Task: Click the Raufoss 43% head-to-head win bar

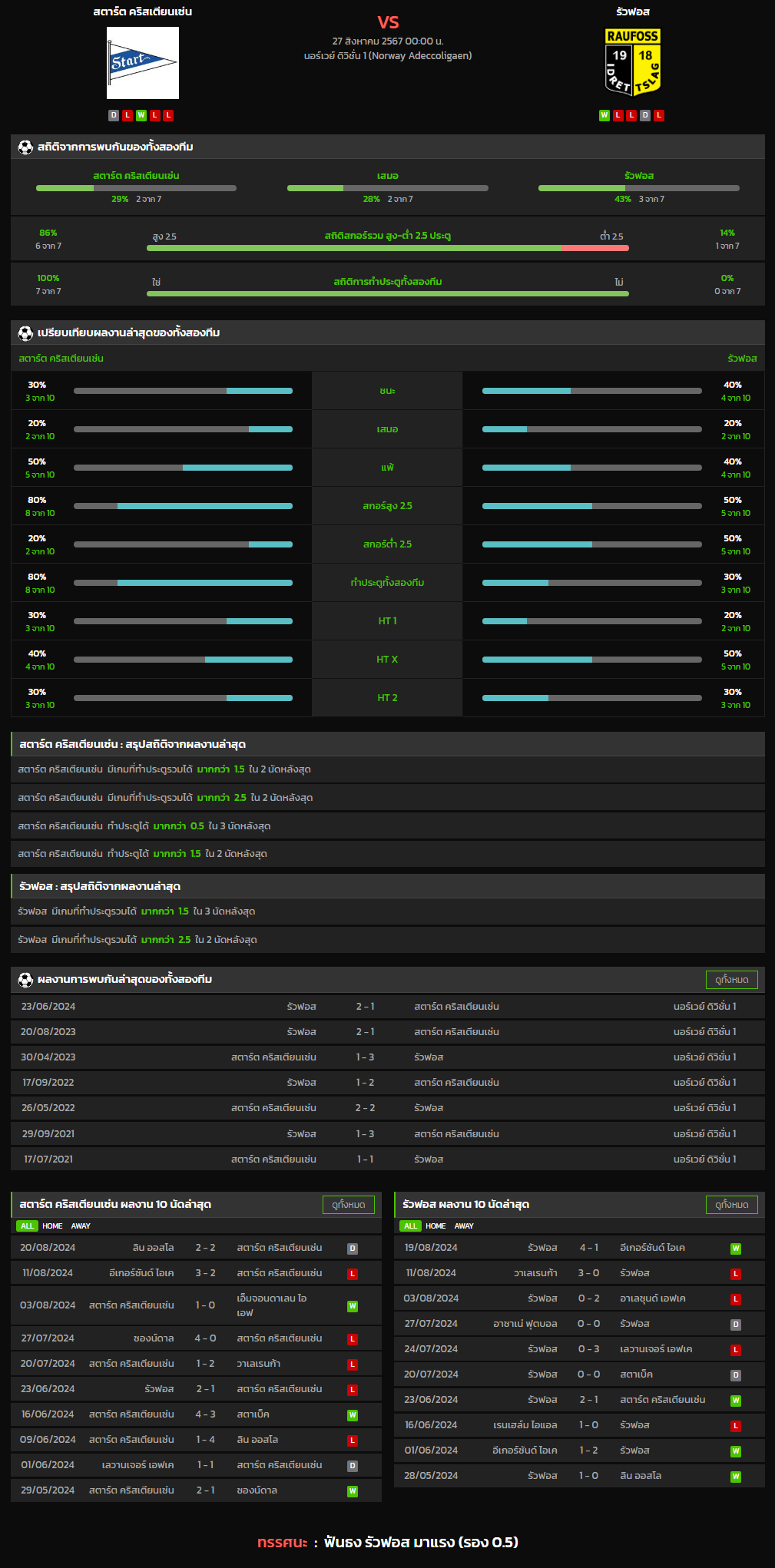Action: click(x=639, y=188)
